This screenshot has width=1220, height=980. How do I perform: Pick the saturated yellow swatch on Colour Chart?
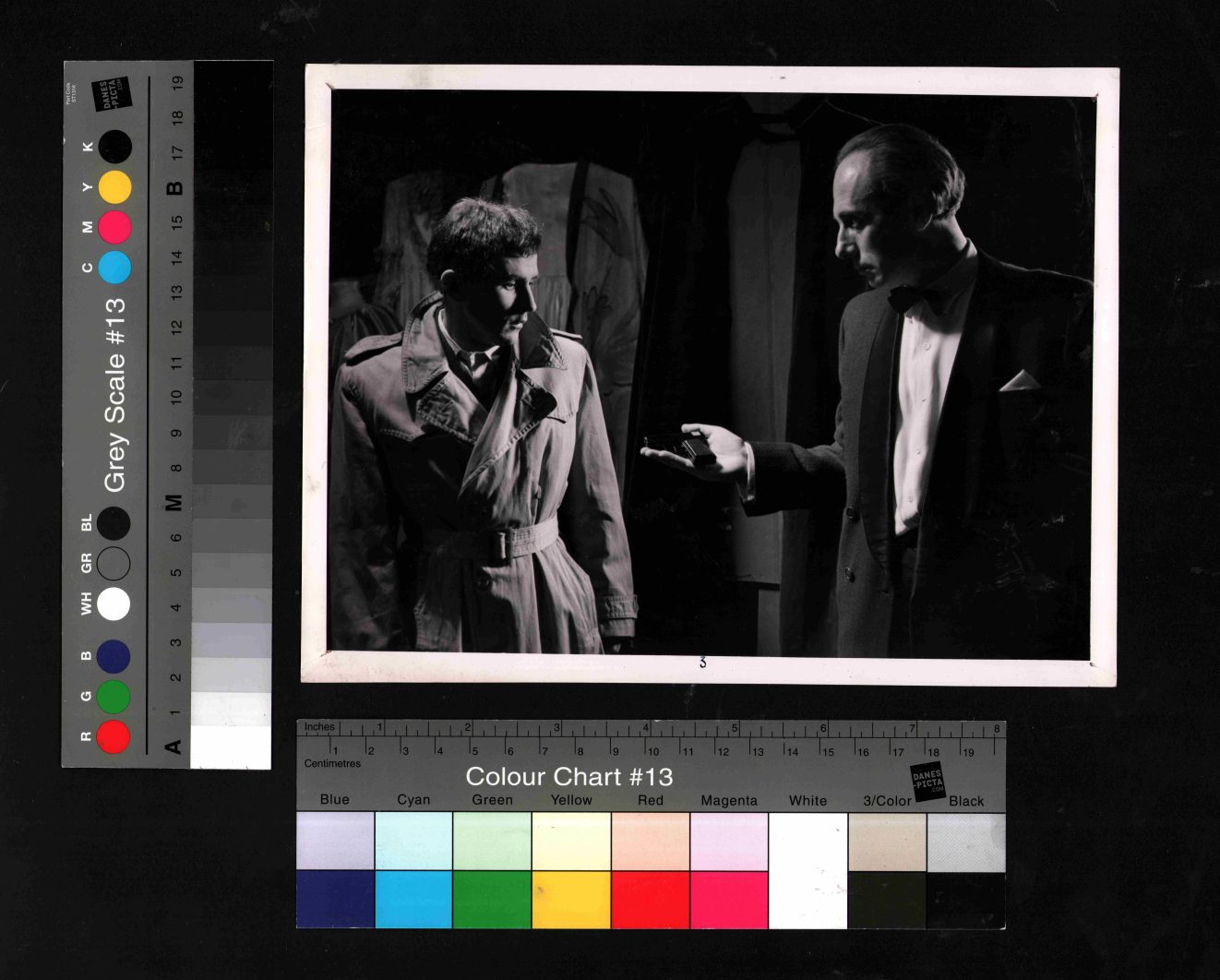point(571,900)
